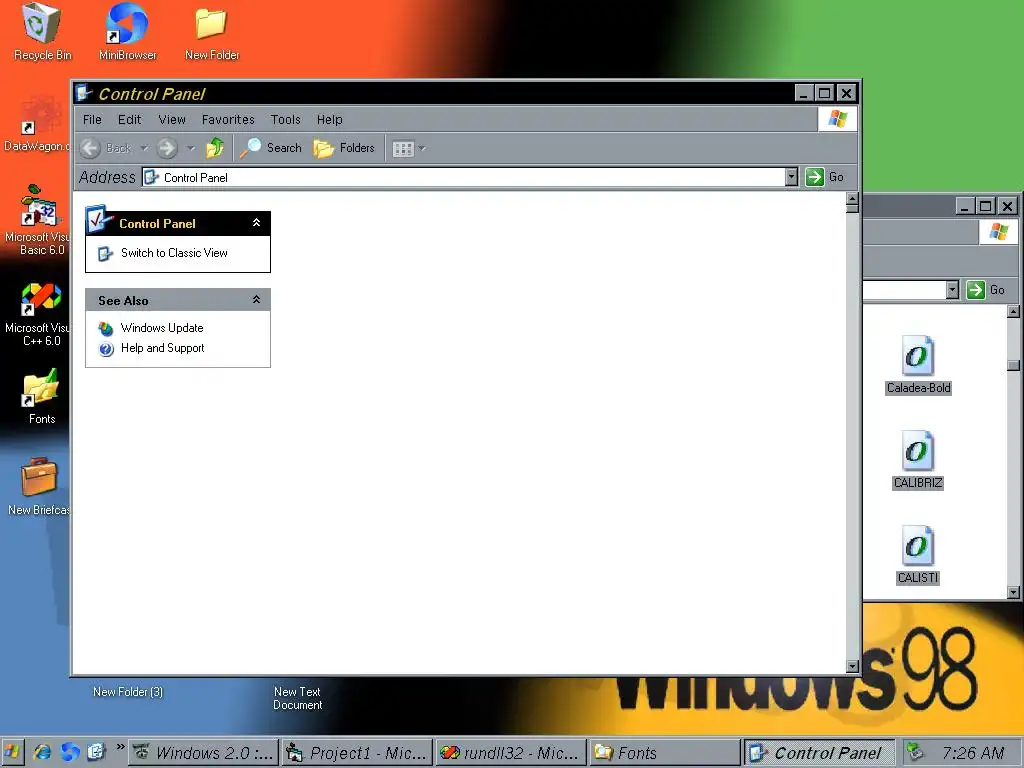Screen dimensions: 1024x768
Task: Click Go button in the Fonts window
Action: coord(985,289)
